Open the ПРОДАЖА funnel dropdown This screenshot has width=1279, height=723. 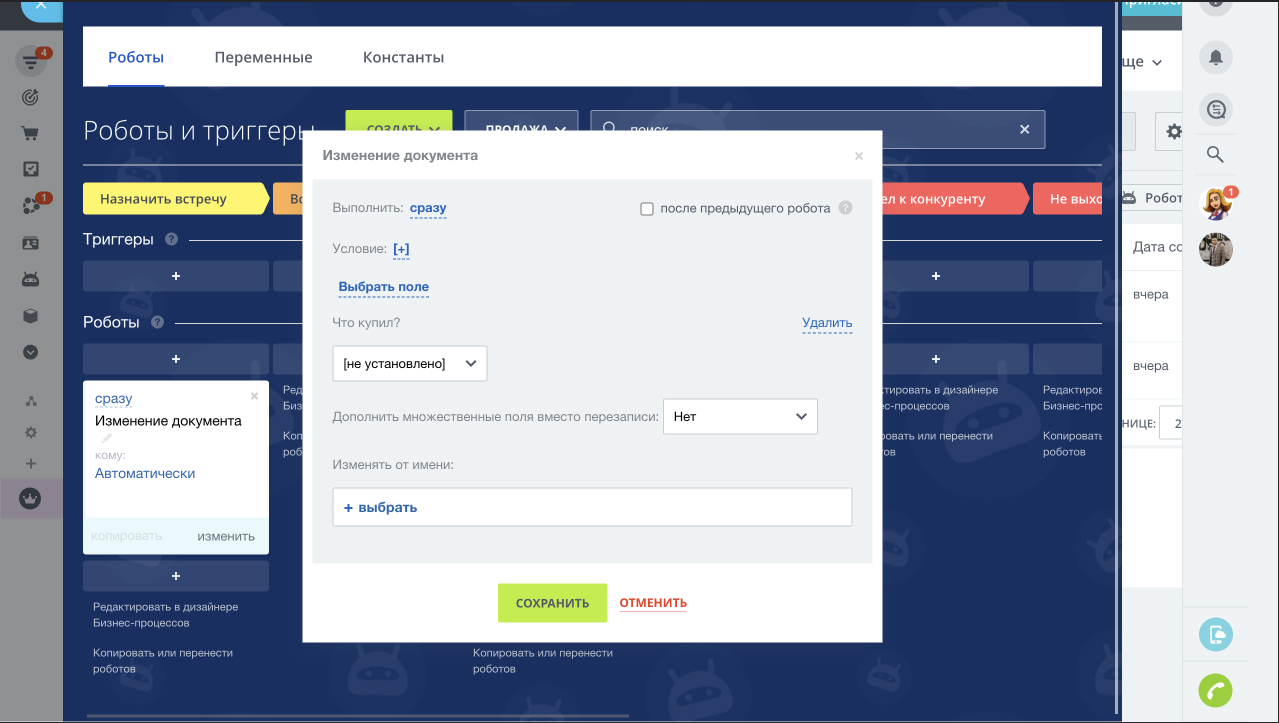521,129
